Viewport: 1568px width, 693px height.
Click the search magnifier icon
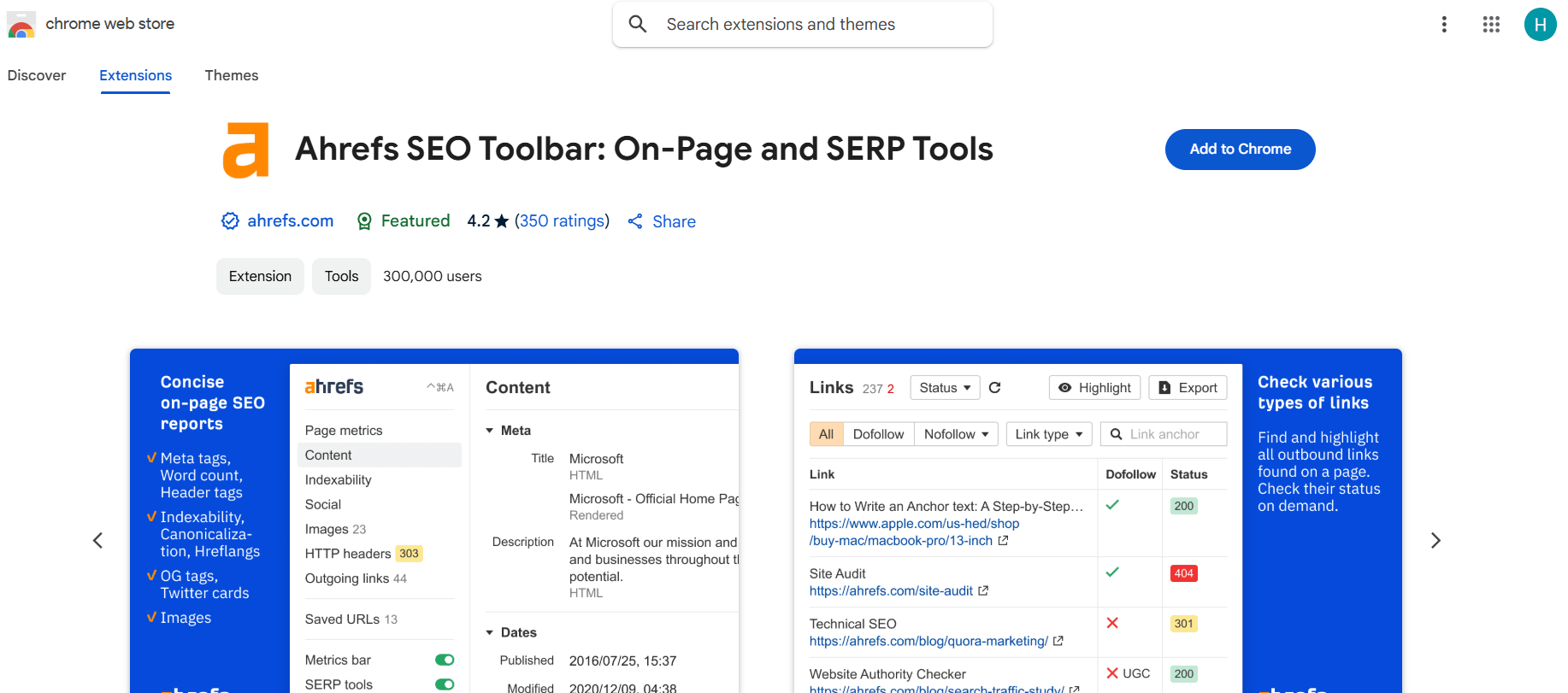tap(638, 24)
